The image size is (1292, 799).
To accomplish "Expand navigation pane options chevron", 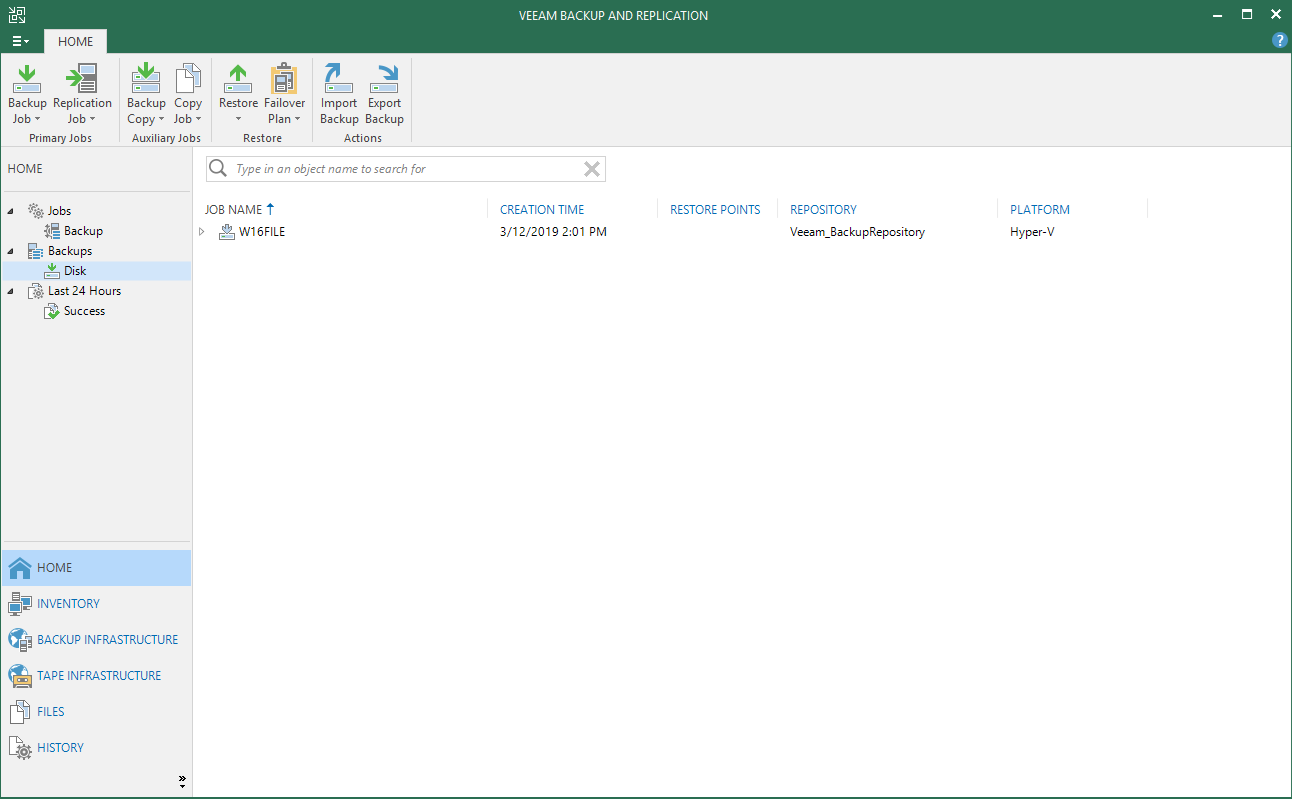I will 182,781.
